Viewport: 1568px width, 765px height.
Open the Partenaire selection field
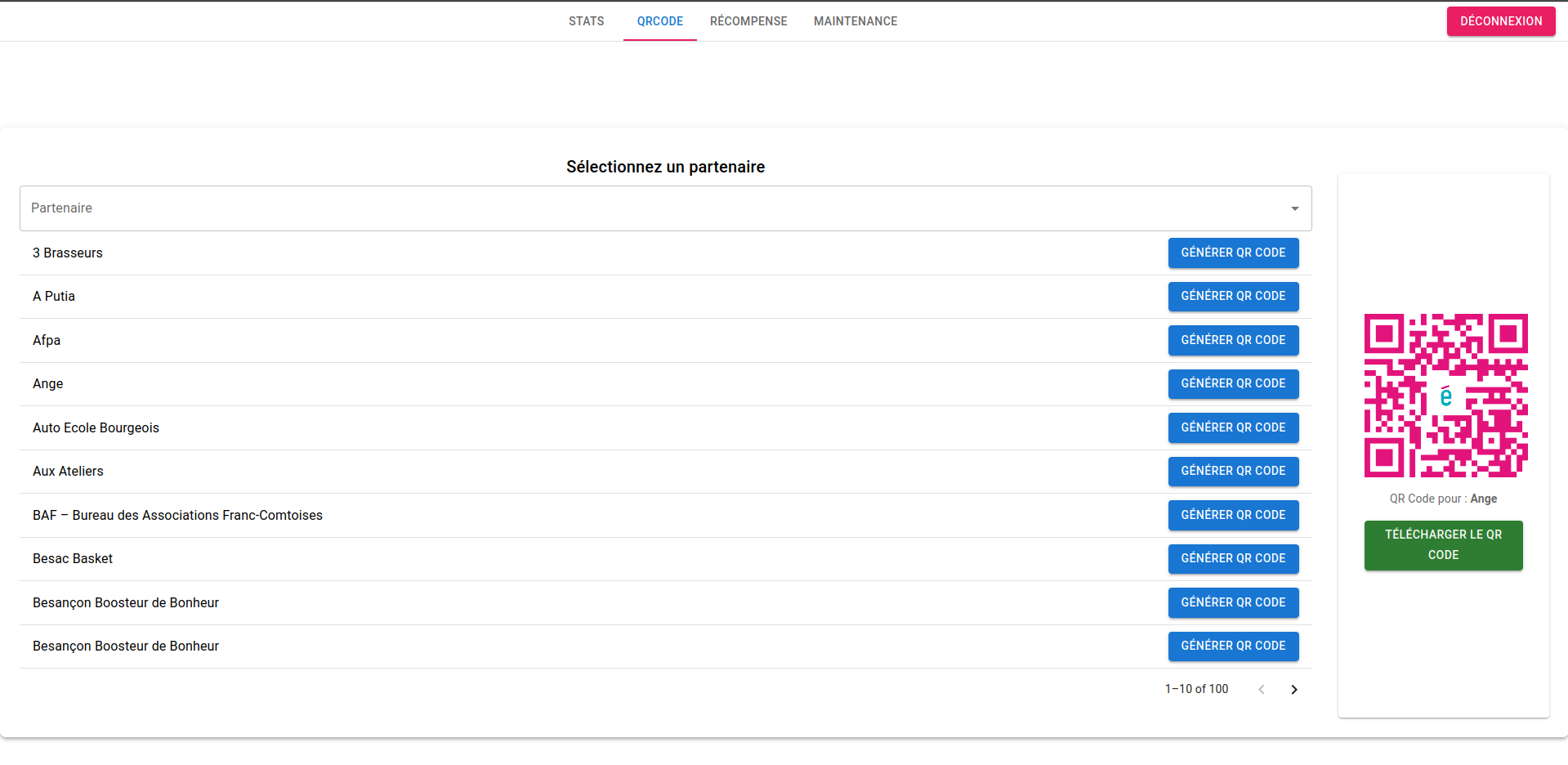point(654,208)
